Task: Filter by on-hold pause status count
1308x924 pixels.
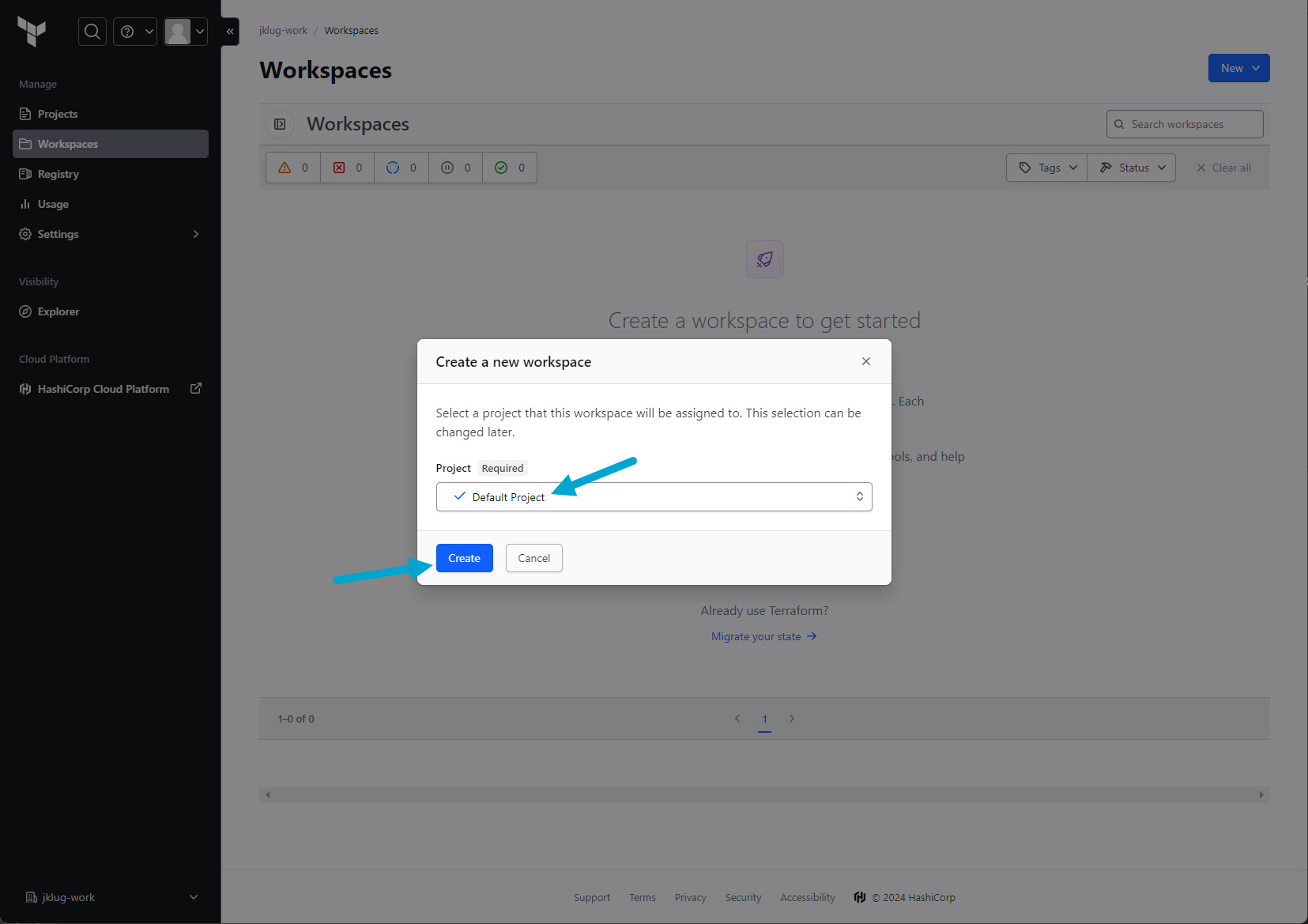Action: (456, 168)
